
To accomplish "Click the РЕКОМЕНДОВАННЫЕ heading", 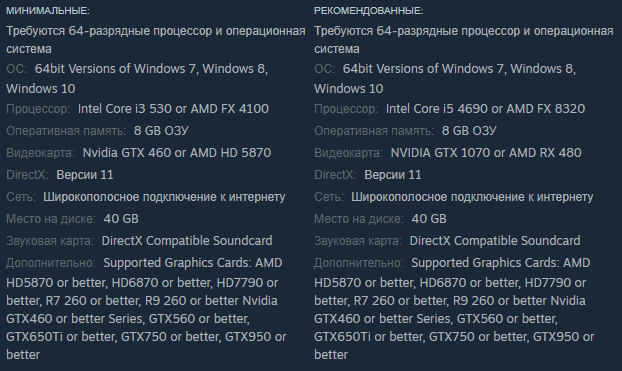I will [369, 11].
